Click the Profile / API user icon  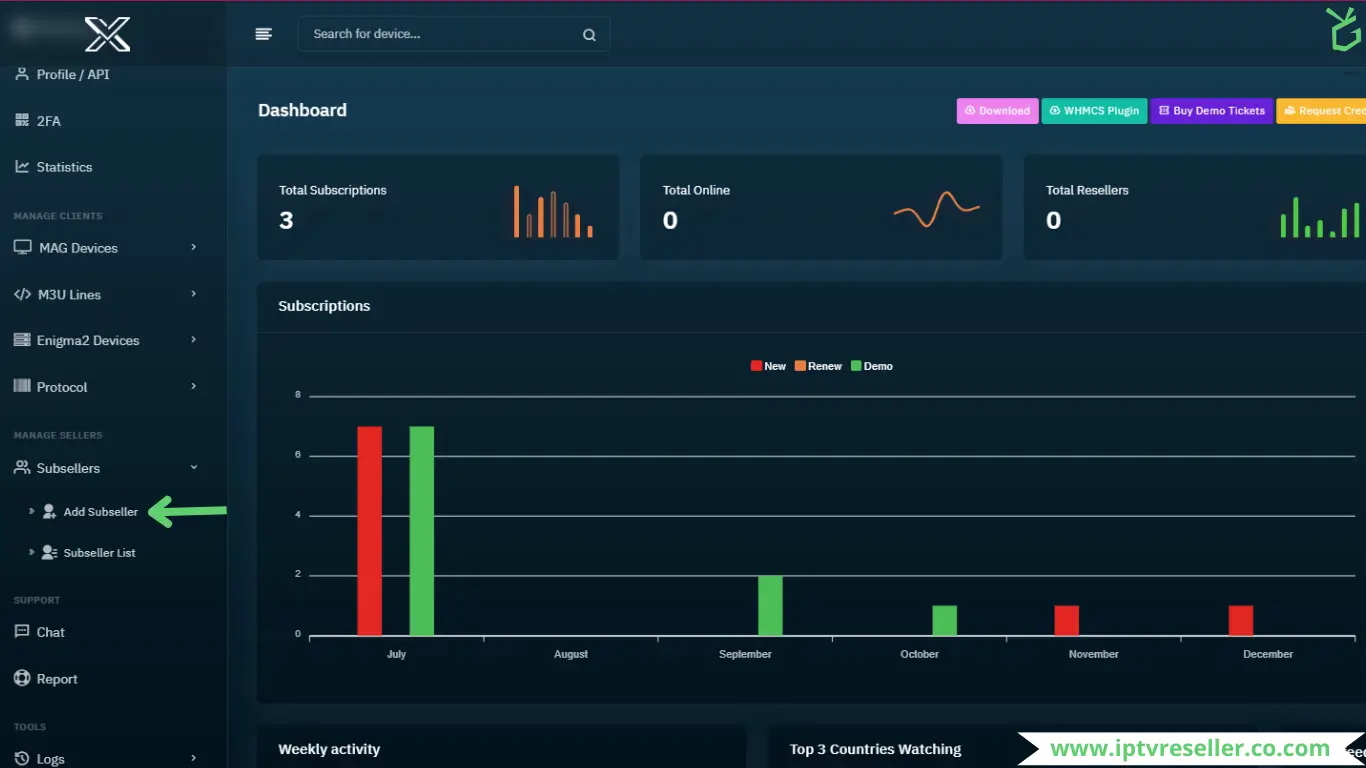pyautogui.click(x=22, y=74)
